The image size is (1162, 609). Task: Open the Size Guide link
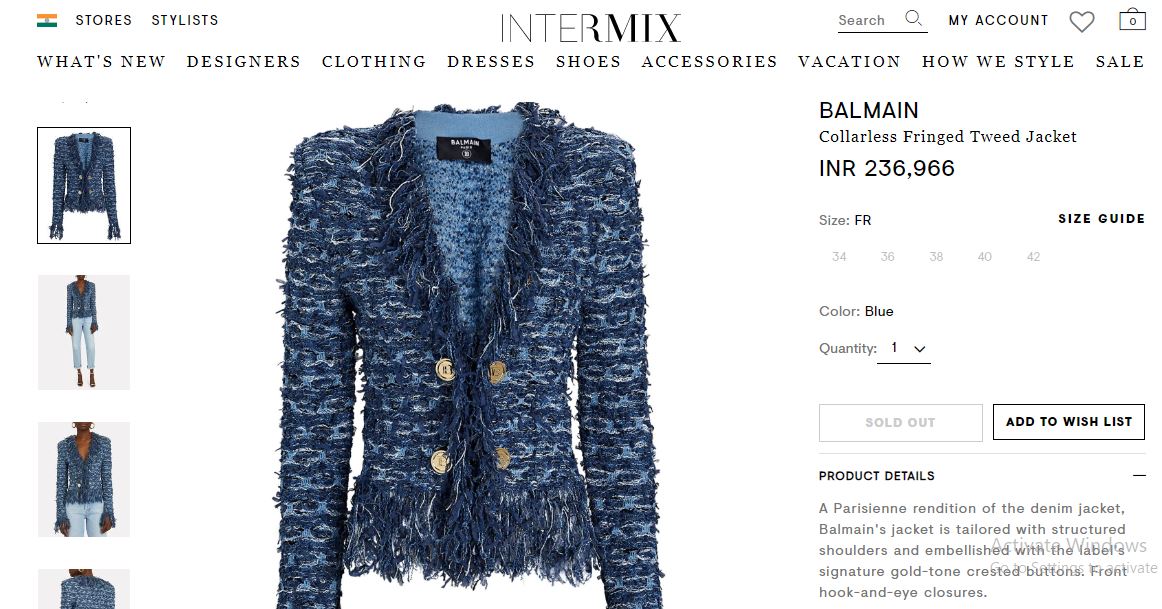click(x=1101, y=219)
